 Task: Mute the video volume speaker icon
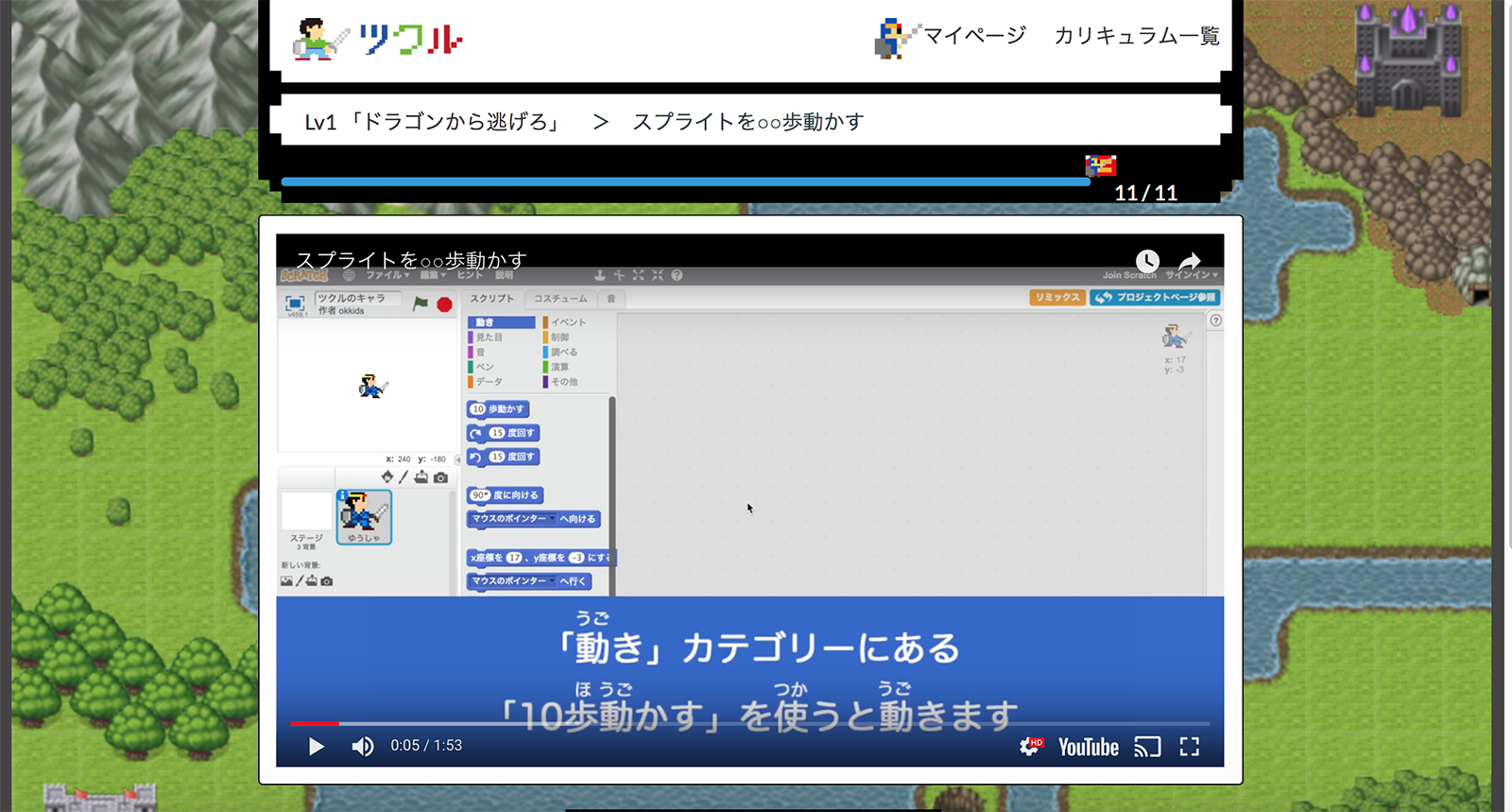pyautogui.click(x=363, y=747)
